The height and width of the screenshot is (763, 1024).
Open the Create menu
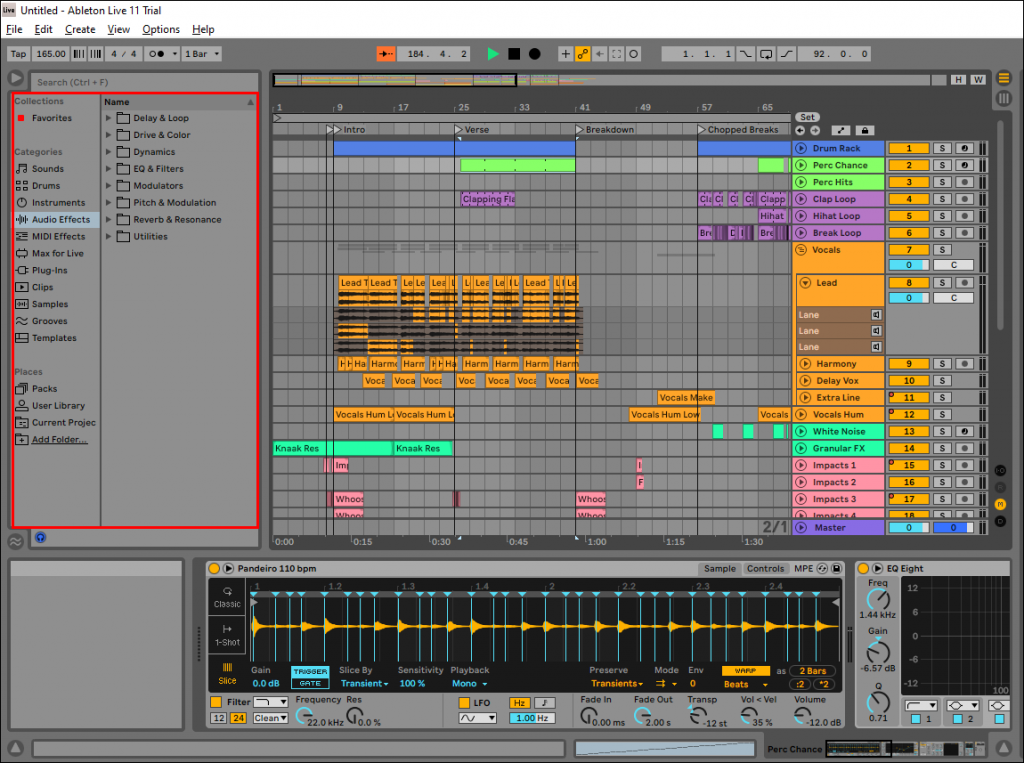coord(80,29)
